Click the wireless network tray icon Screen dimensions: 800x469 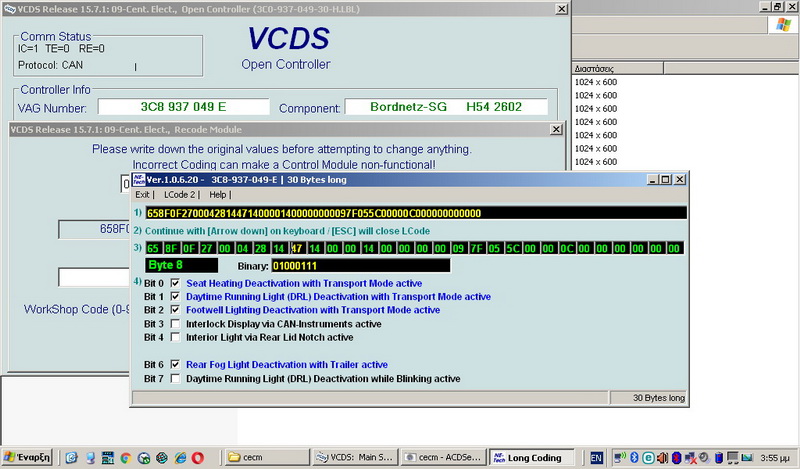(620, 458)
